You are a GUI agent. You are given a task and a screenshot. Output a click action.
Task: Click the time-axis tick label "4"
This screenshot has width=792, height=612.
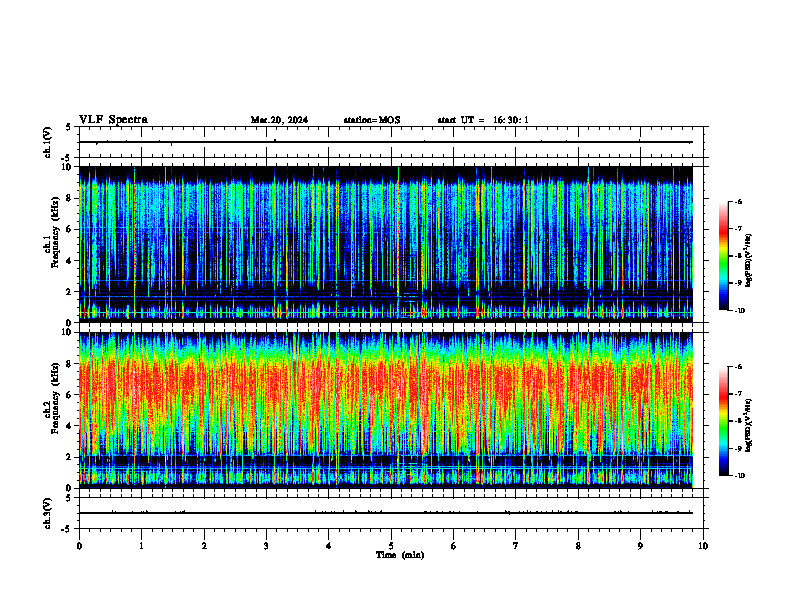click(x=329, y=546)
